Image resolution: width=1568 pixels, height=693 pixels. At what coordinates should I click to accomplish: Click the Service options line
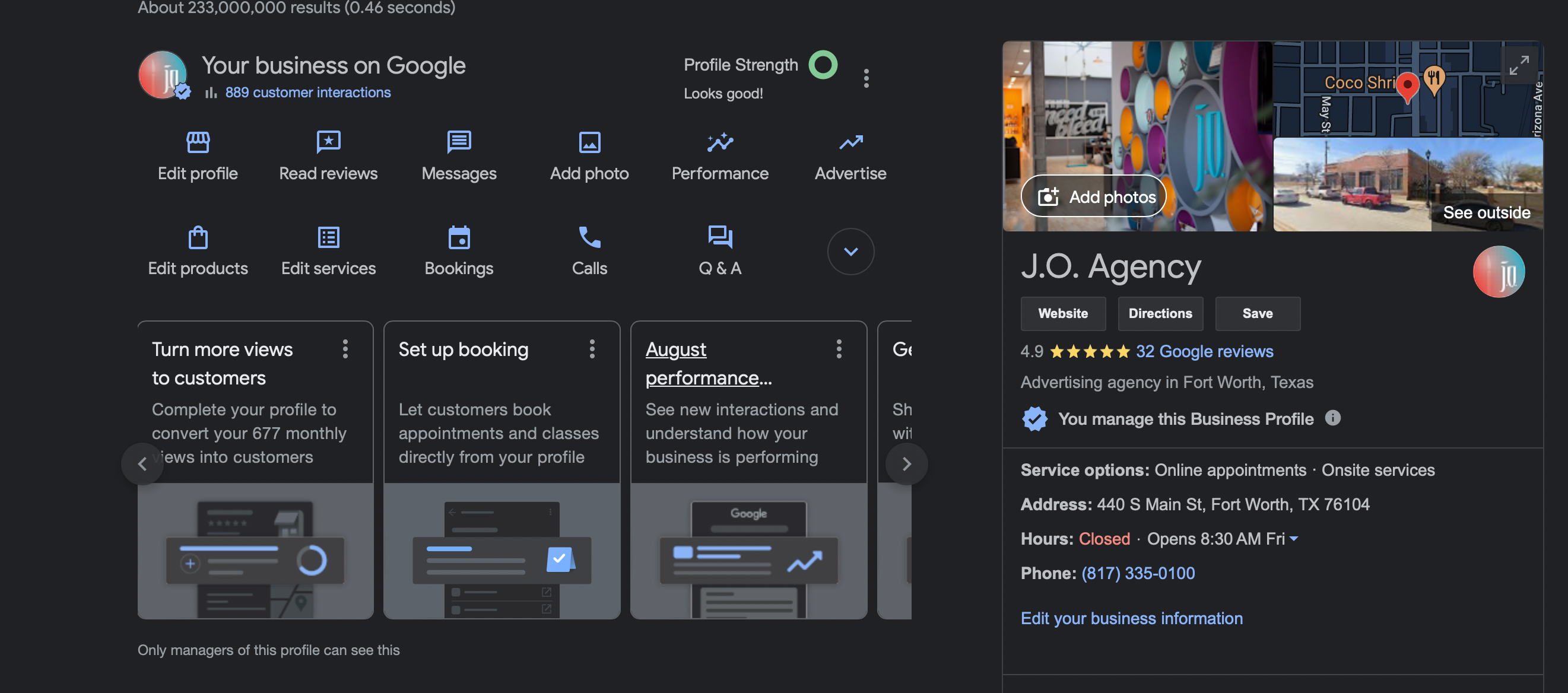point(1227,470)
